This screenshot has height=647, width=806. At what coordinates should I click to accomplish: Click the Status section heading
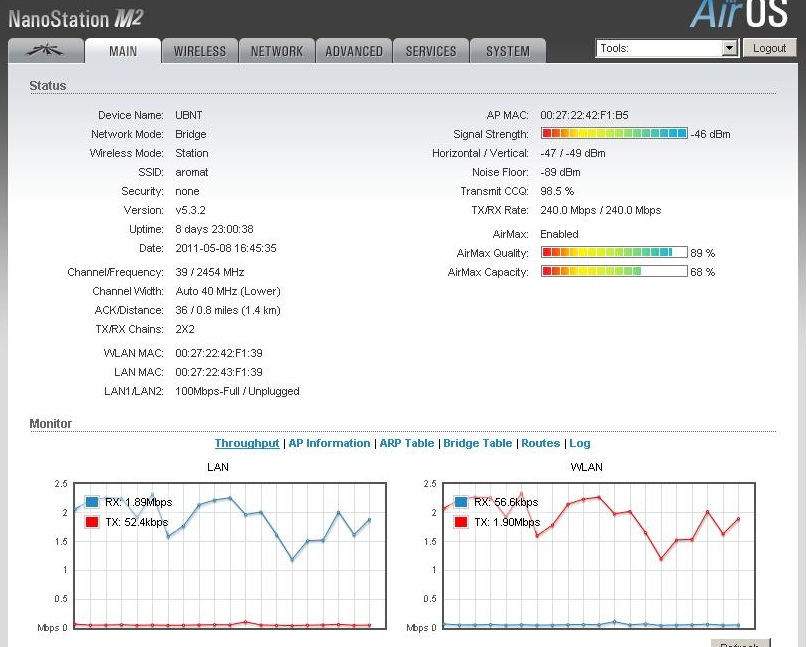pyautogui.click(x=48, y=86)
